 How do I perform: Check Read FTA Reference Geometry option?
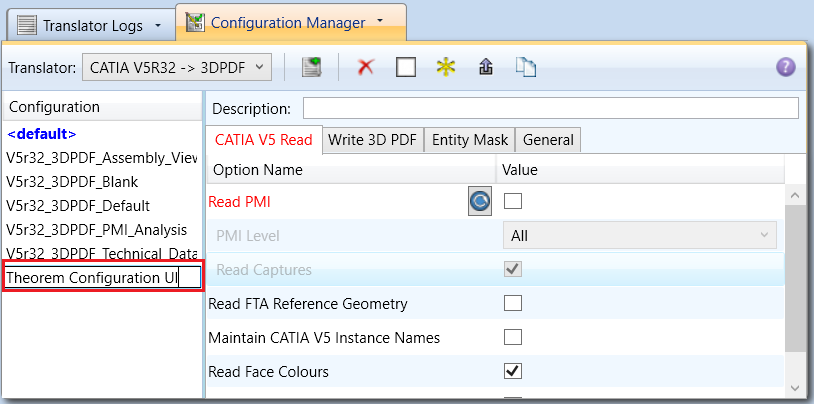(513, 303)
